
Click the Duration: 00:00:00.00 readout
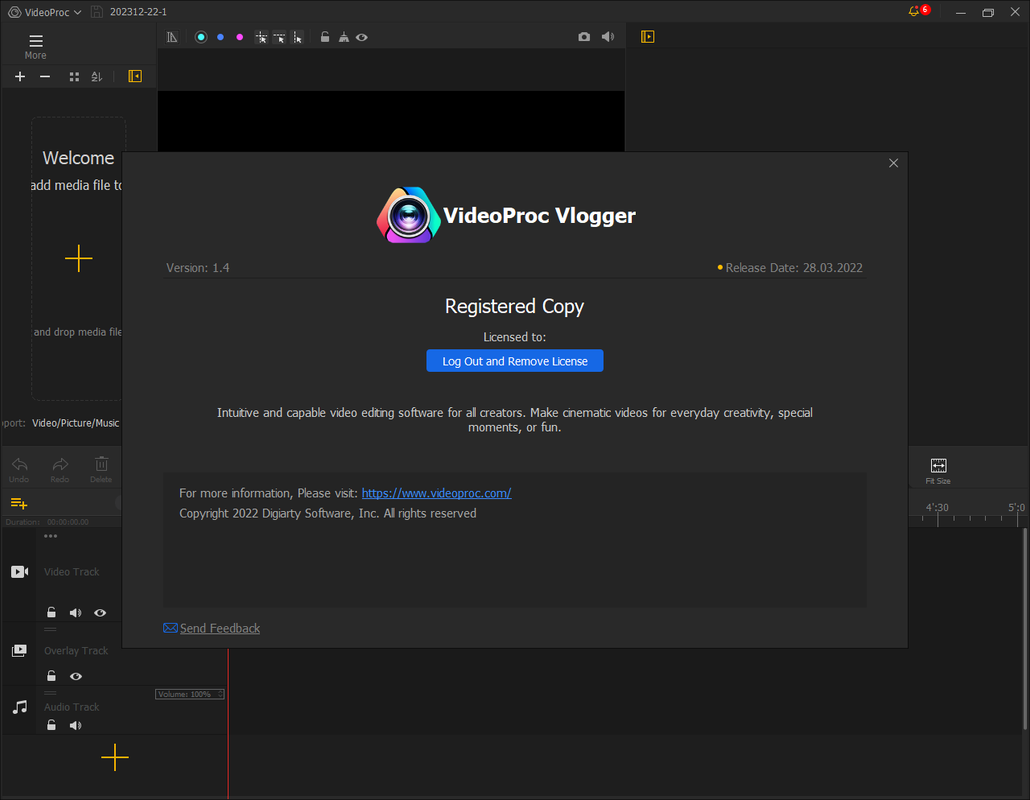pos(47,522)
